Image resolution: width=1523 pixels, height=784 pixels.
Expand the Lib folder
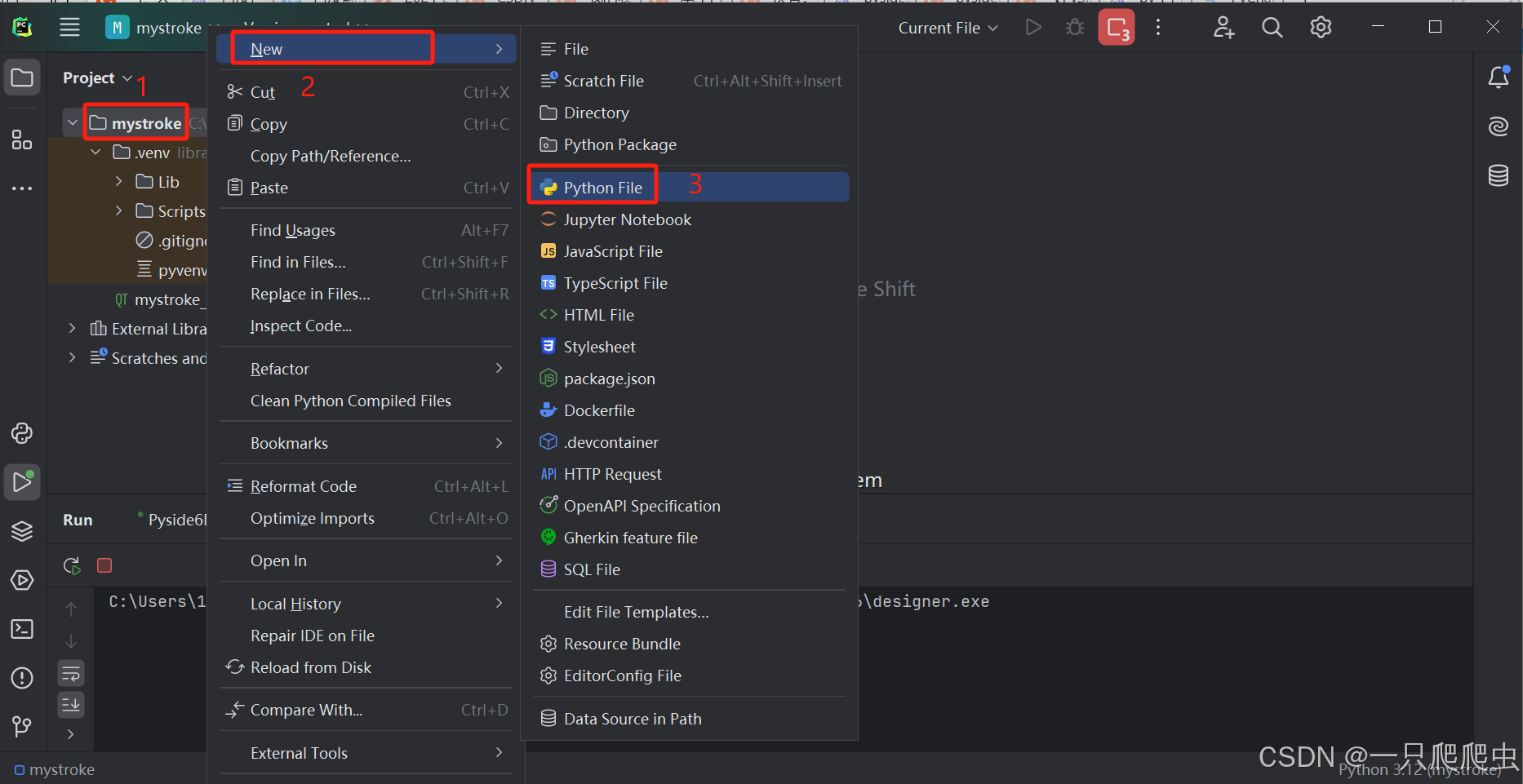tap(118, 181)
